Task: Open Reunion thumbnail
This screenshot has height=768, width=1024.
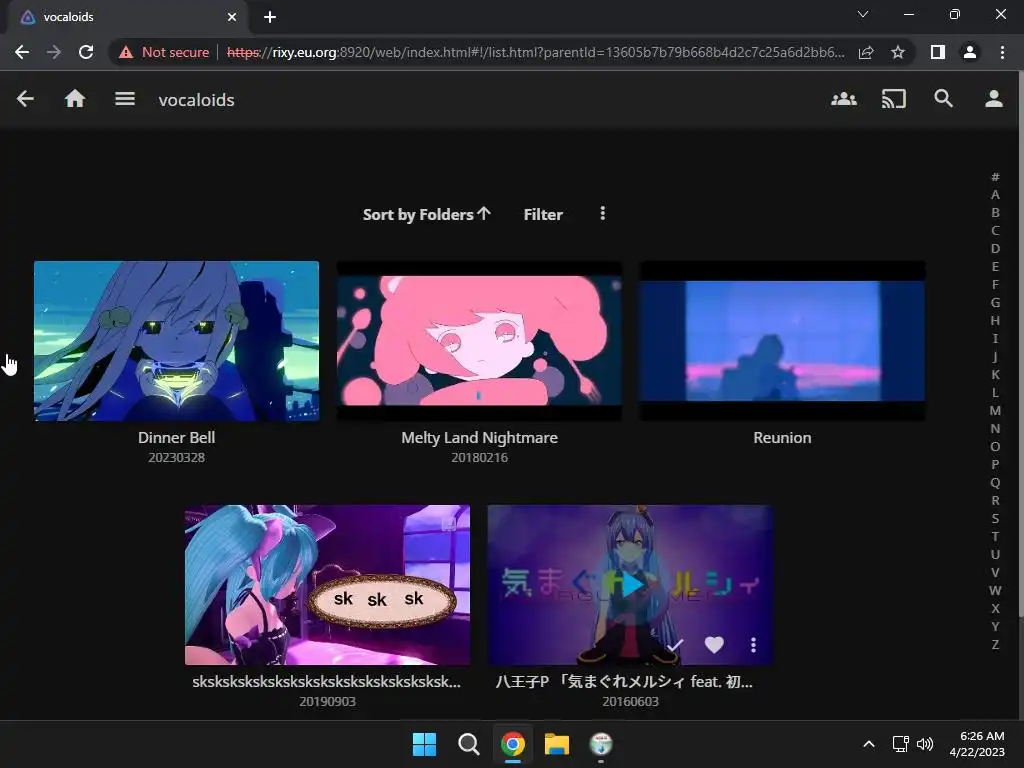Action: point(782,341)
